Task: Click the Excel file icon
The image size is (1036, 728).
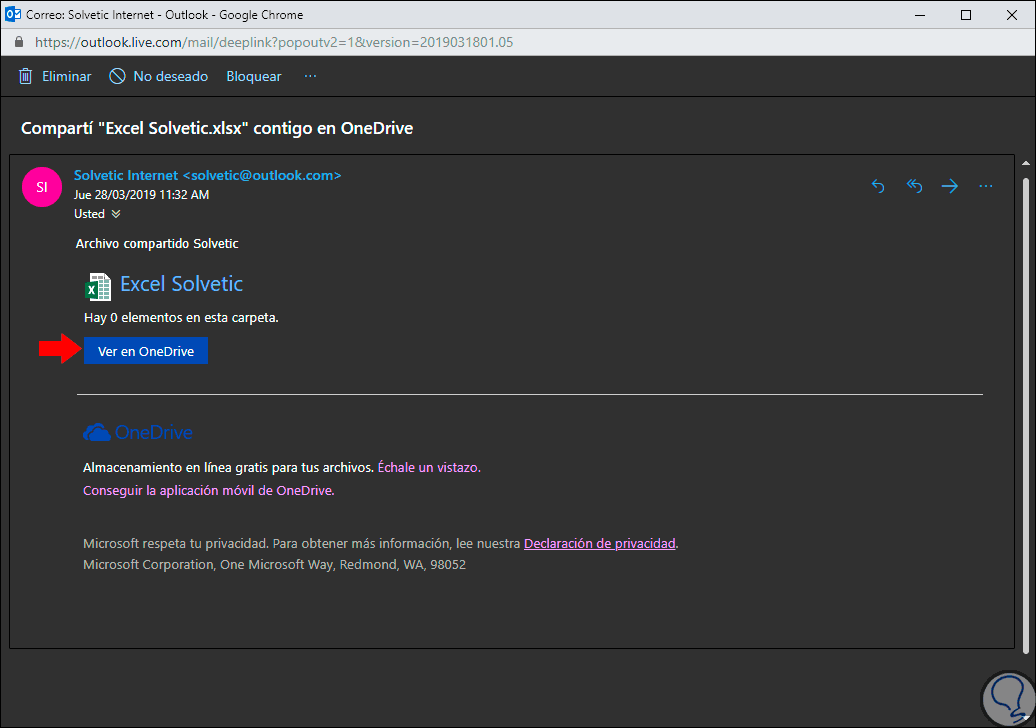Action: coord(97,286)
